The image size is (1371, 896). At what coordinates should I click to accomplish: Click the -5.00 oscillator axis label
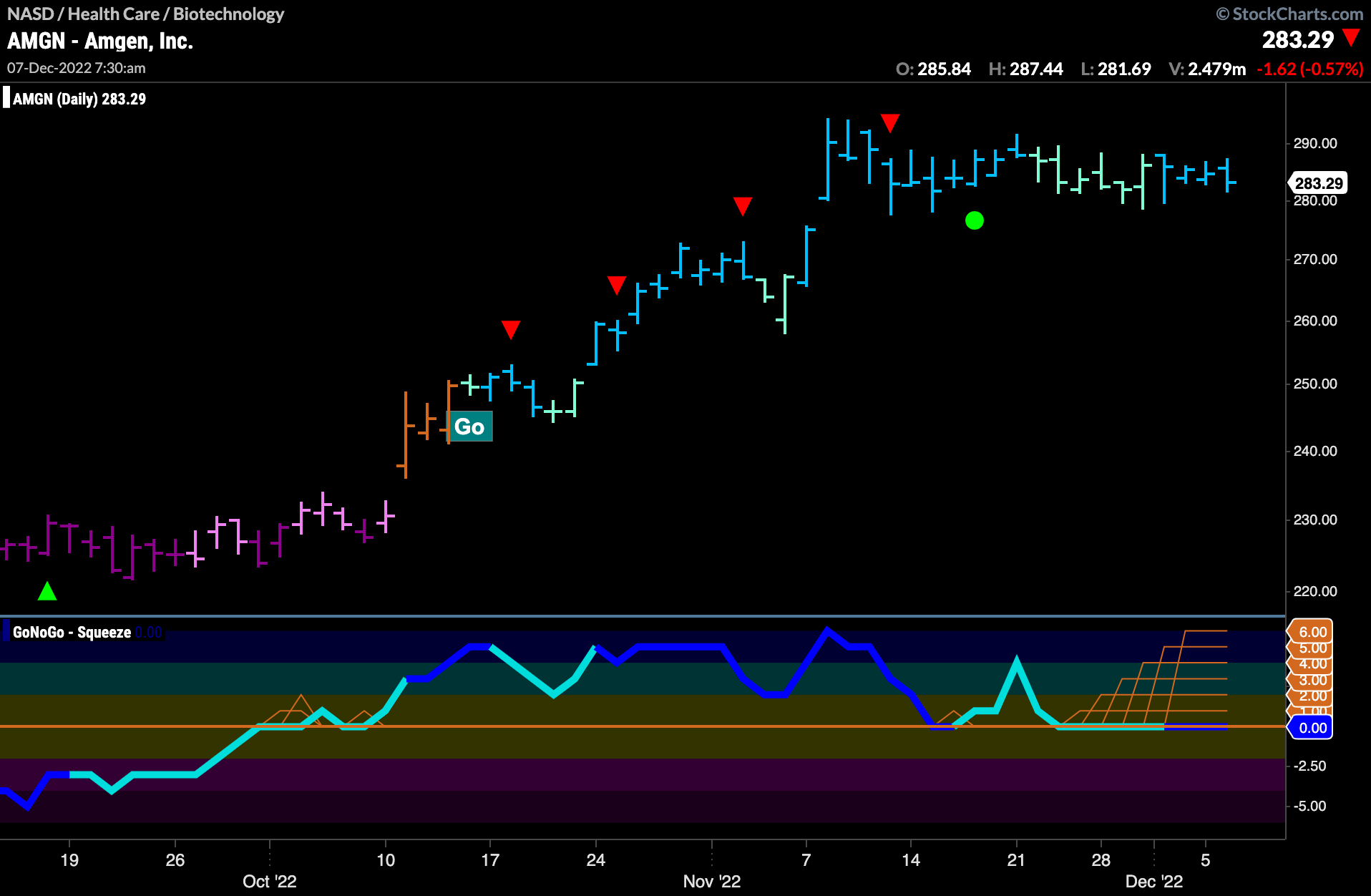point(1310,806)
